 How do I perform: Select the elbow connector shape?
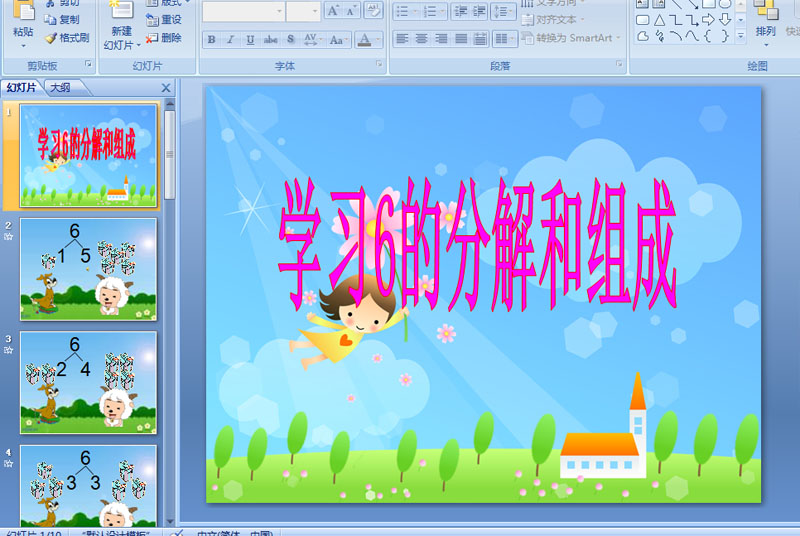676,20
